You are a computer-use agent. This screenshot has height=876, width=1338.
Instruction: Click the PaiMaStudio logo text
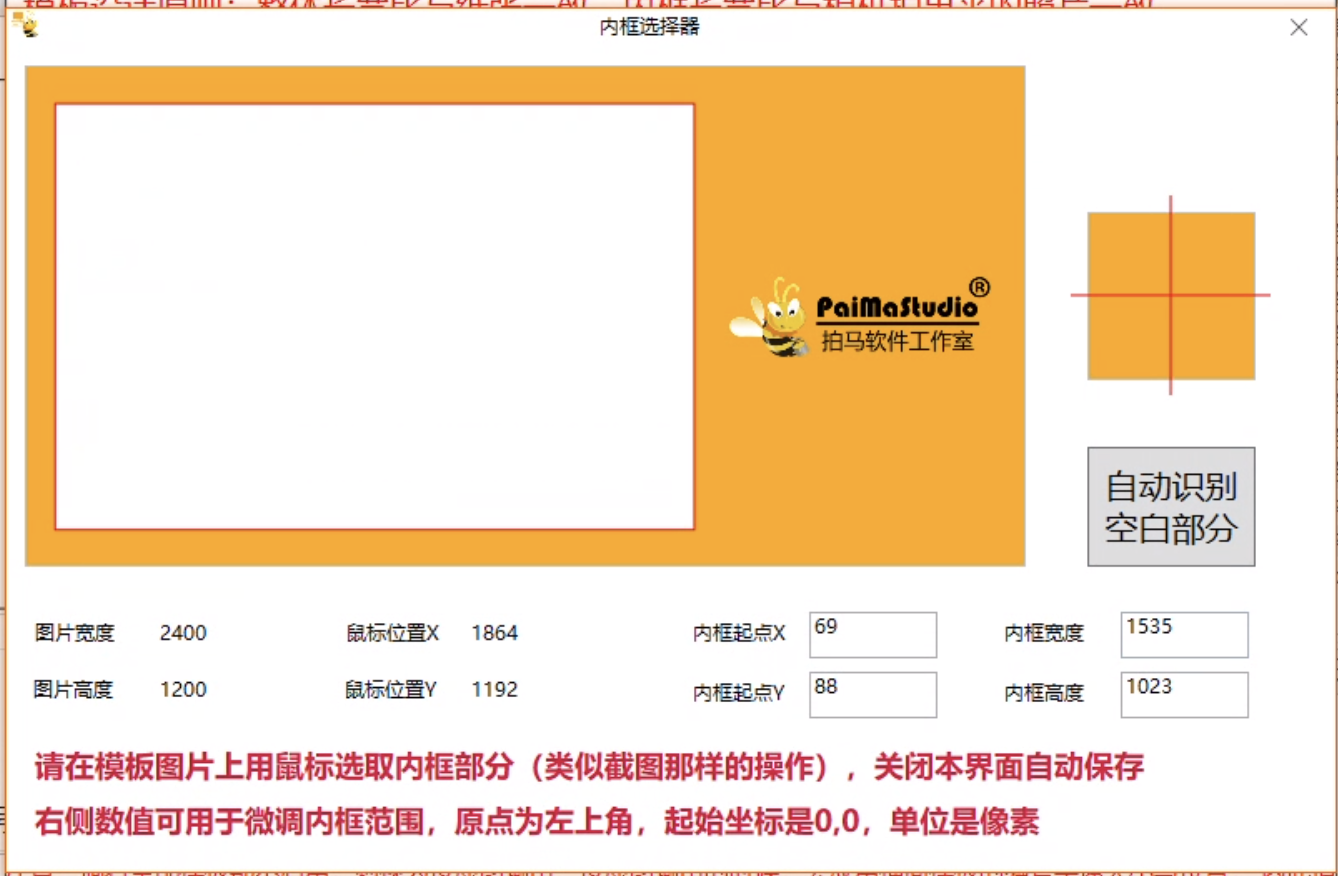pyautogui.click(x=895, y=307)
